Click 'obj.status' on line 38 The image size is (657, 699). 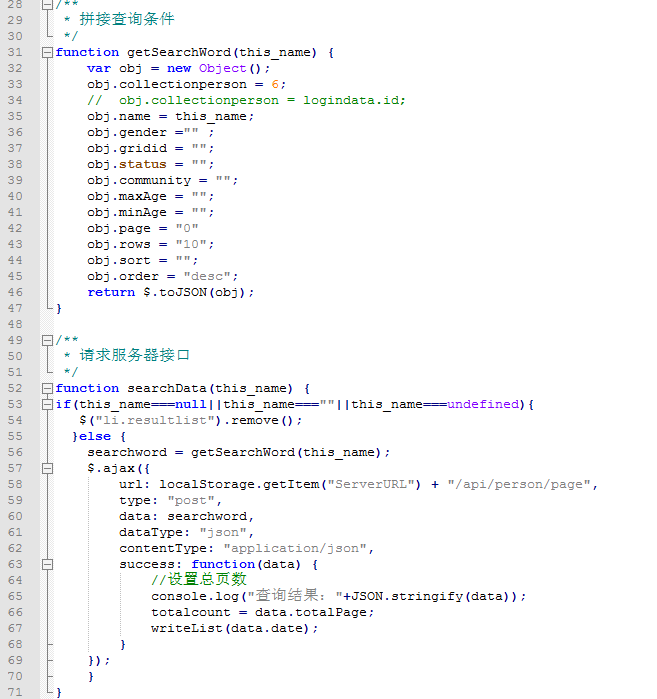(127, 164)
